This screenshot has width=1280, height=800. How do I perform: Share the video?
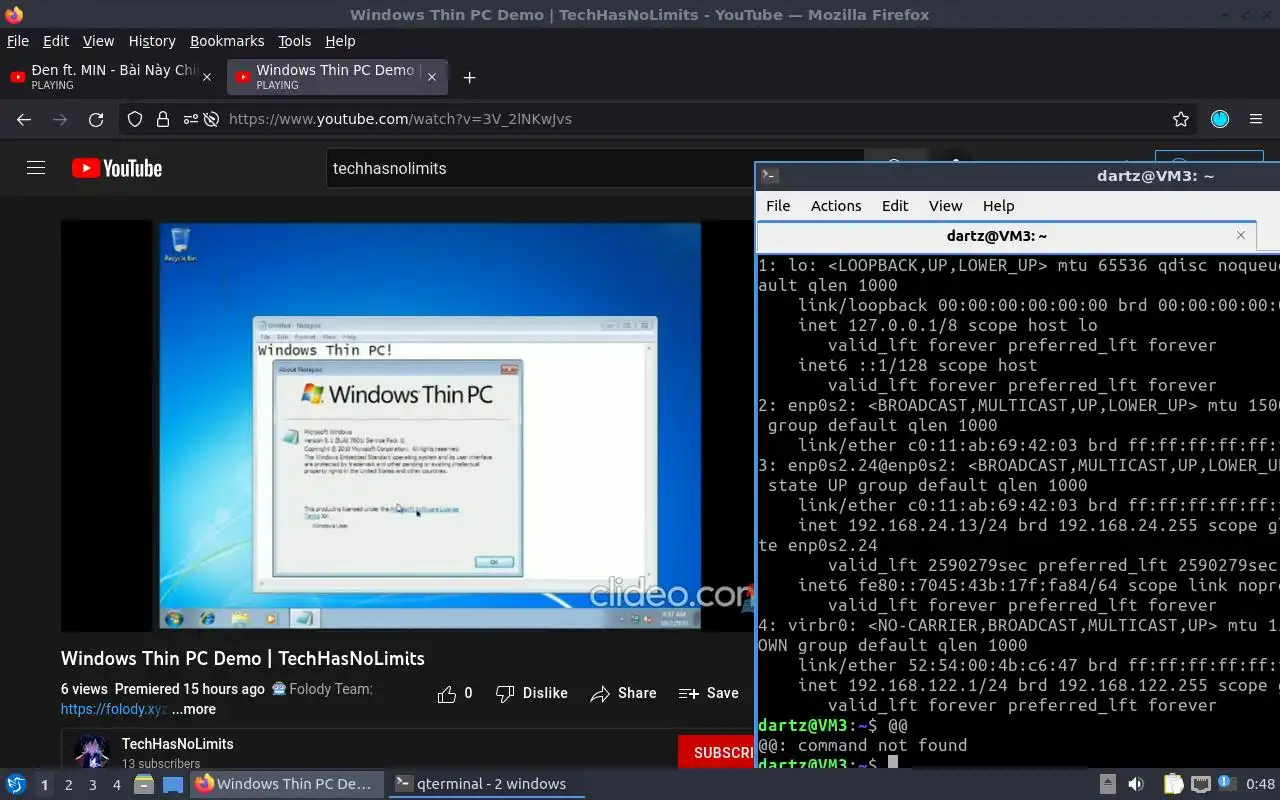(x=623, y=693)
